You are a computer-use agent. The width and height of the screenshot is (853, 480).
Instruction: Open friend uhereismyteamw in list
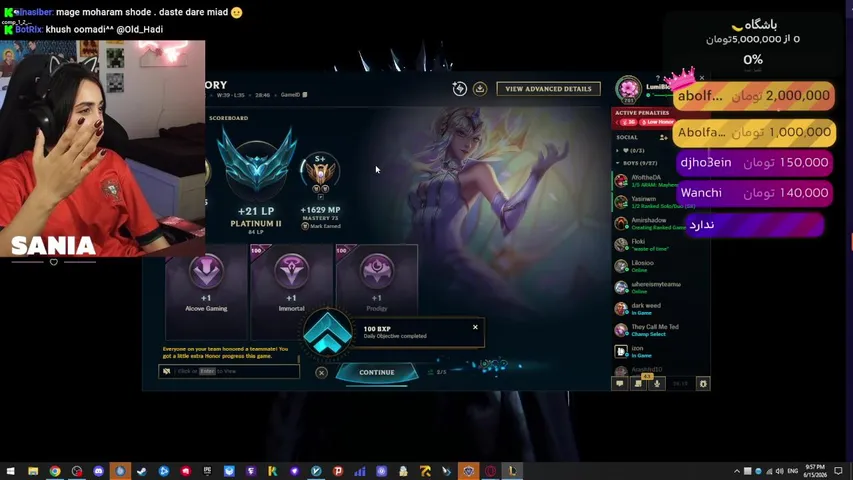point(661,287)
